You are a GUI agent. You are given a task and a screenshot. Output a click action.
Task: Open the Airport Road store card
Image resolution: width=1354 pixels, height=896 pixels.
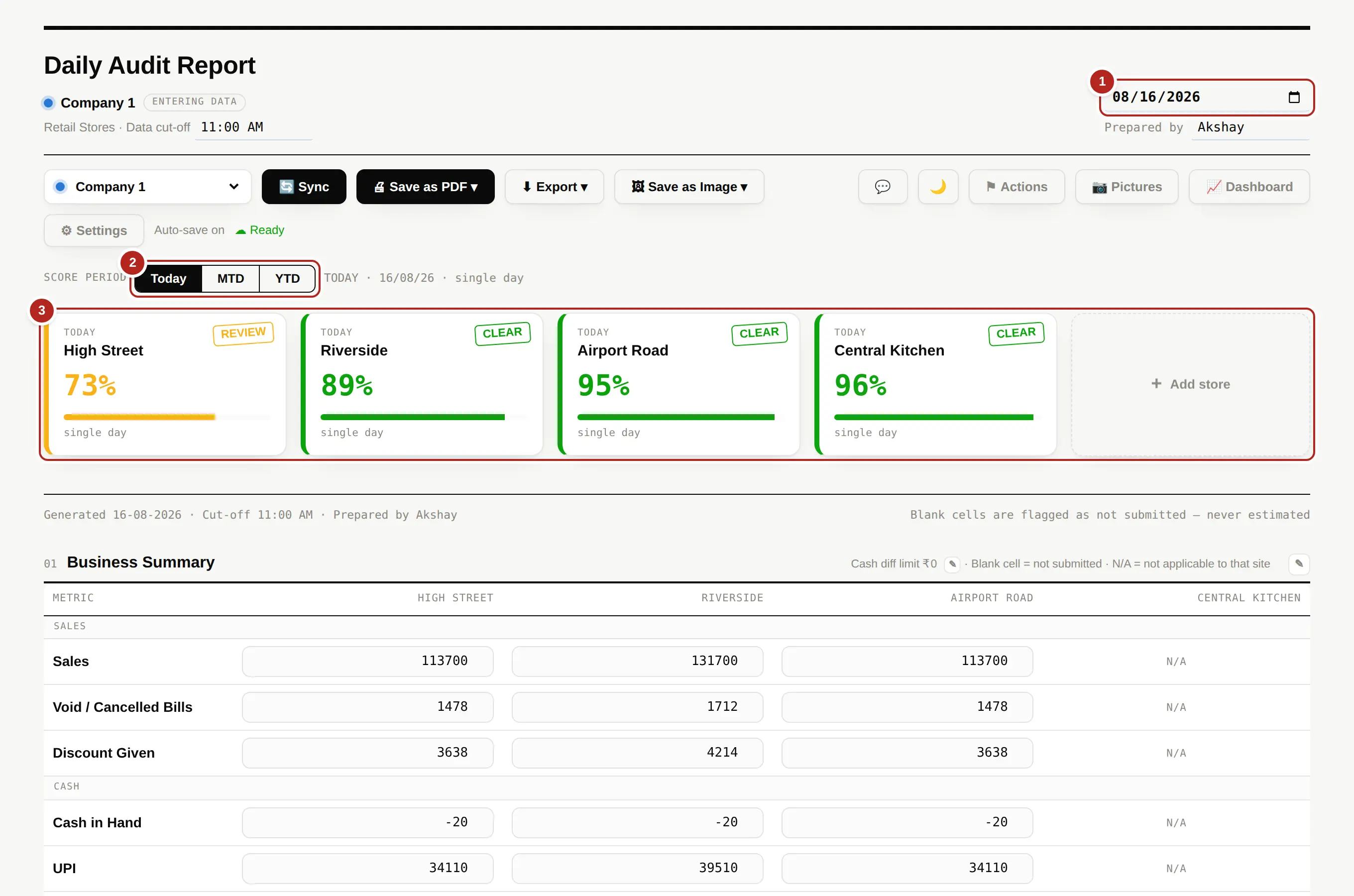pyautogui.click(x=678, y=384)
